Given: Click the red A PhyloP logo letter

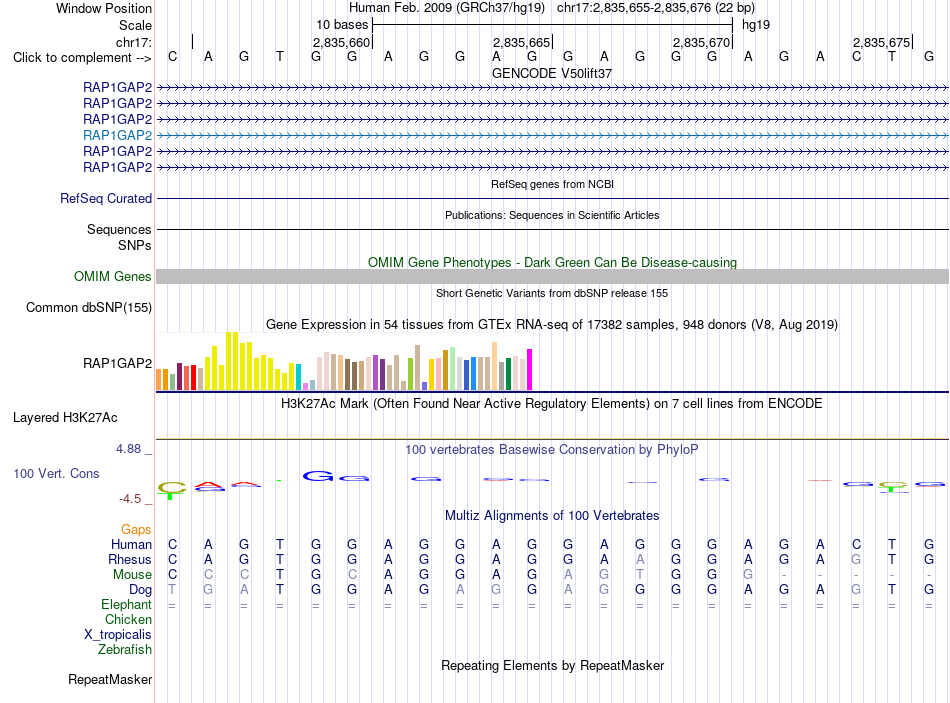Looking at the screenshot, I should 208,485.
